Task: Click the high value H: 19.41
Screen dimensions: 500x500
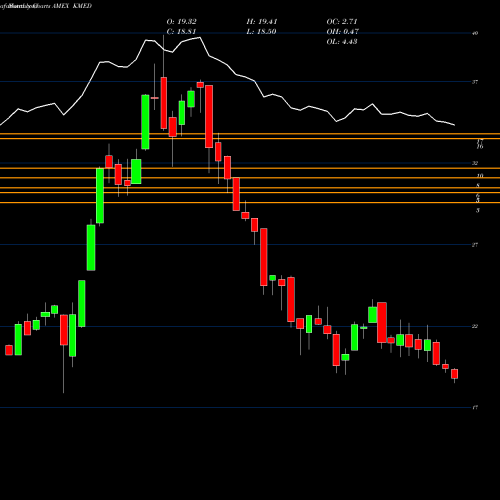Action: [x=262, y=22]
